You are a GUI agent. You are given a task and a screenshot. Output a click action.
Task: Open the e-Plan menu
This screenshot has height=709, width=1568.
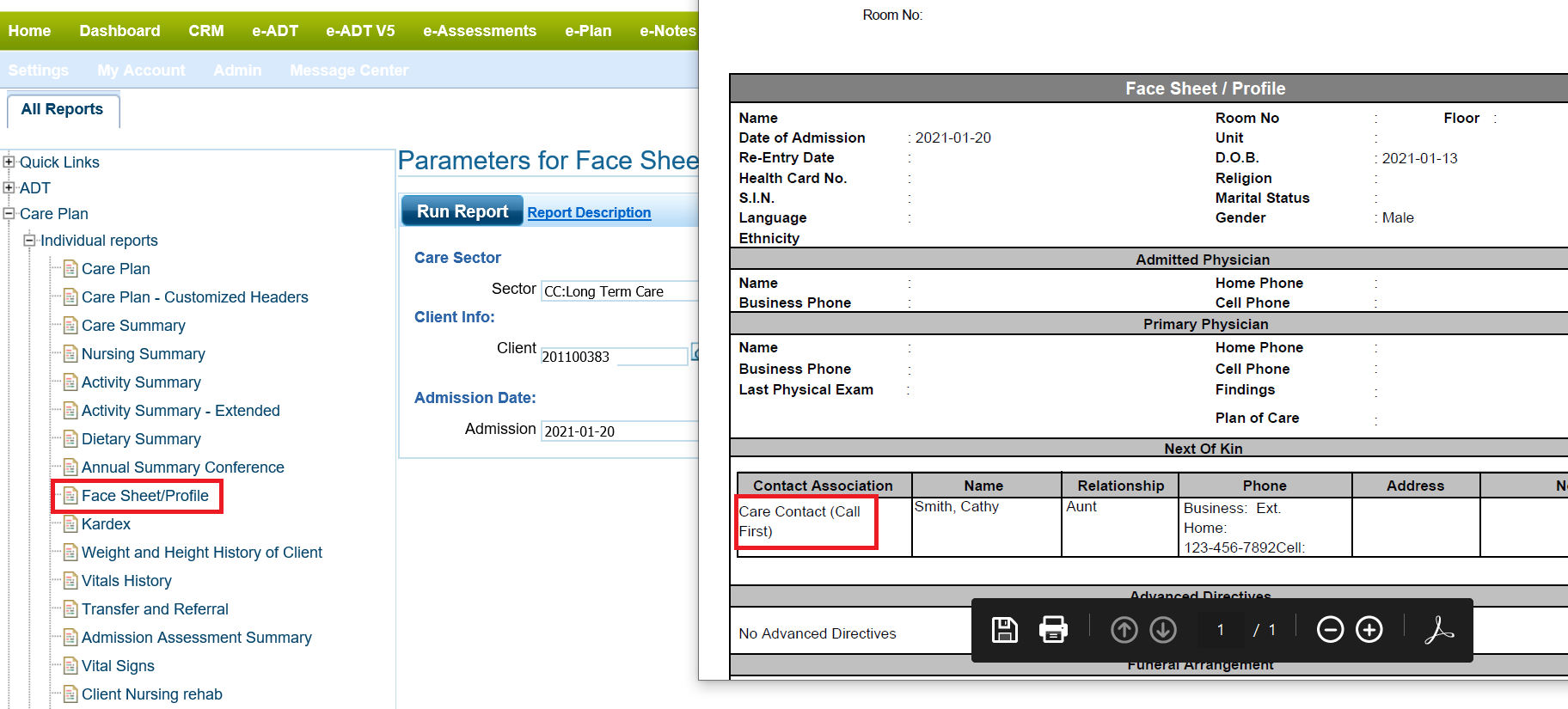[588, 31]
